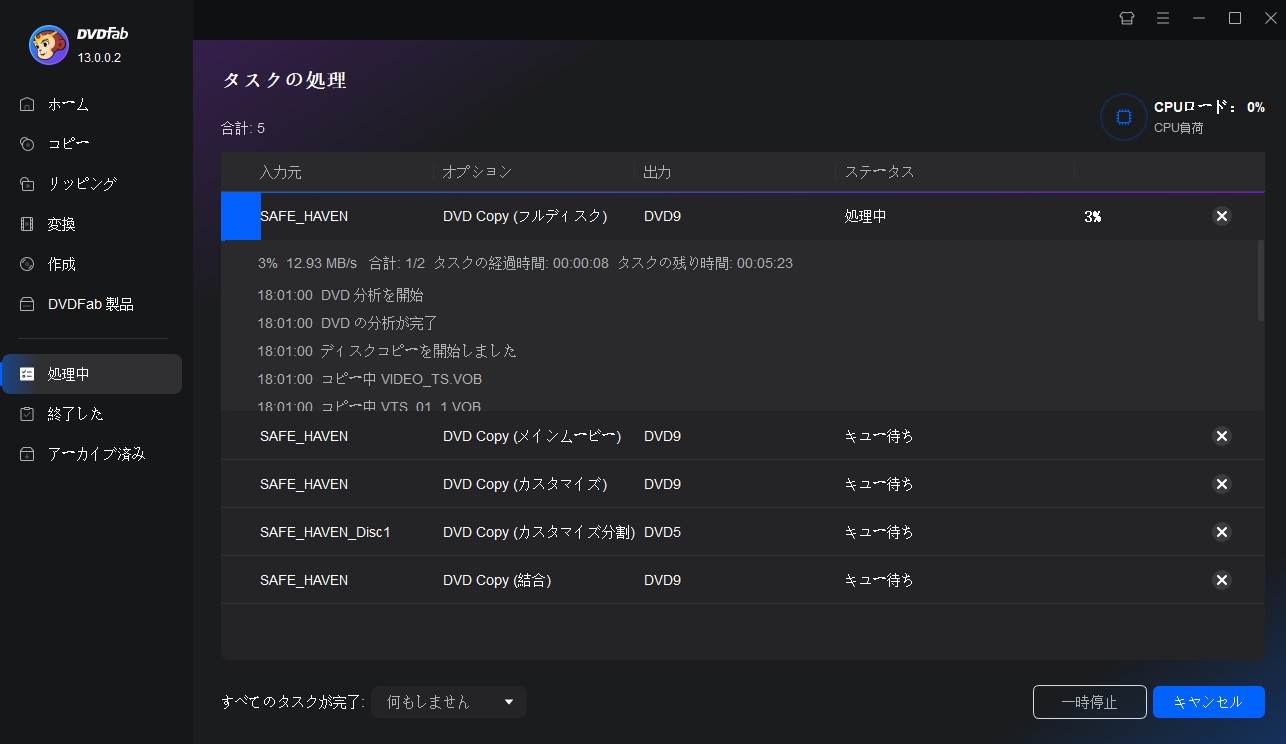The image size is (1286, 744).
Task: Click the 一時停止 pause button
Action: click(x=1089, y=702)
